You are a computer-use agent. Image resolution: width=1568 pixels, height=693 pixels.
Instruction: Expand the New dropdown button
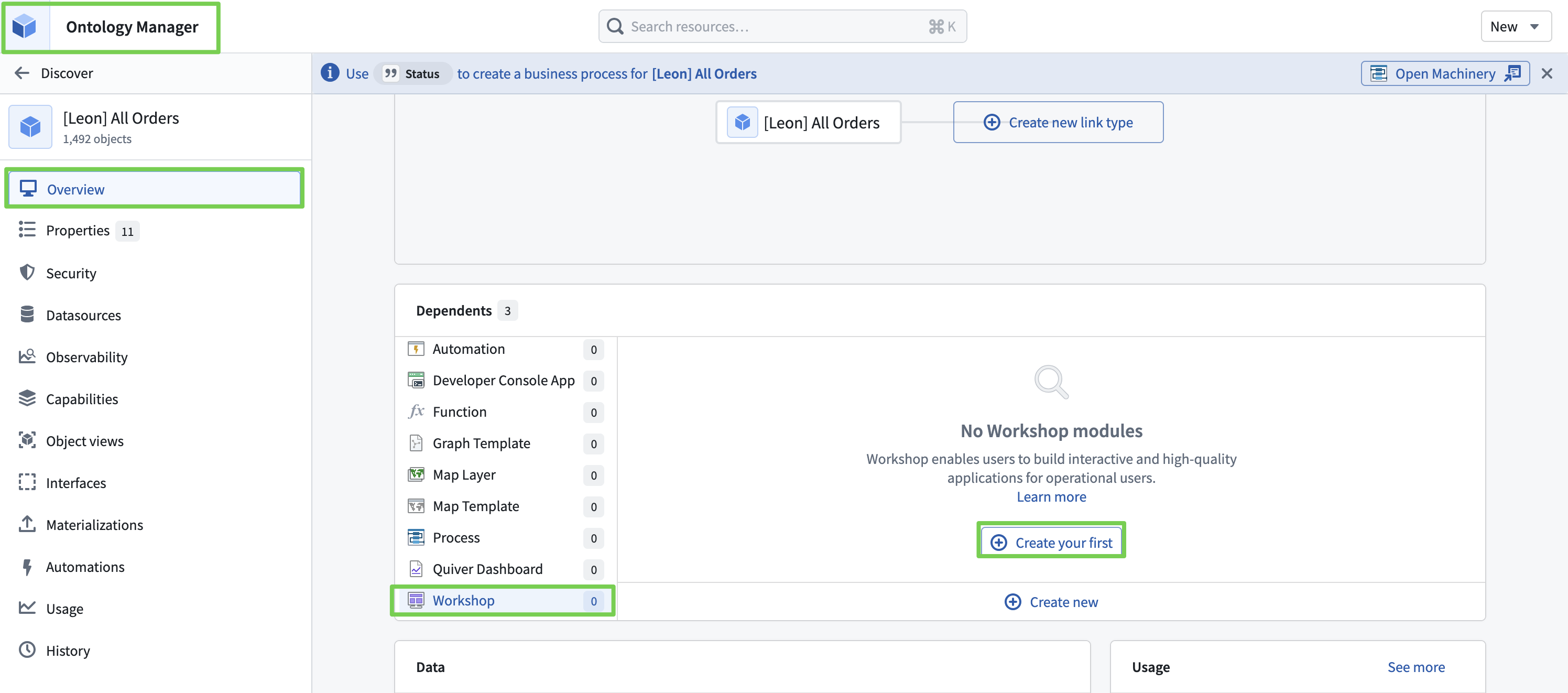tap(1515, 27)
